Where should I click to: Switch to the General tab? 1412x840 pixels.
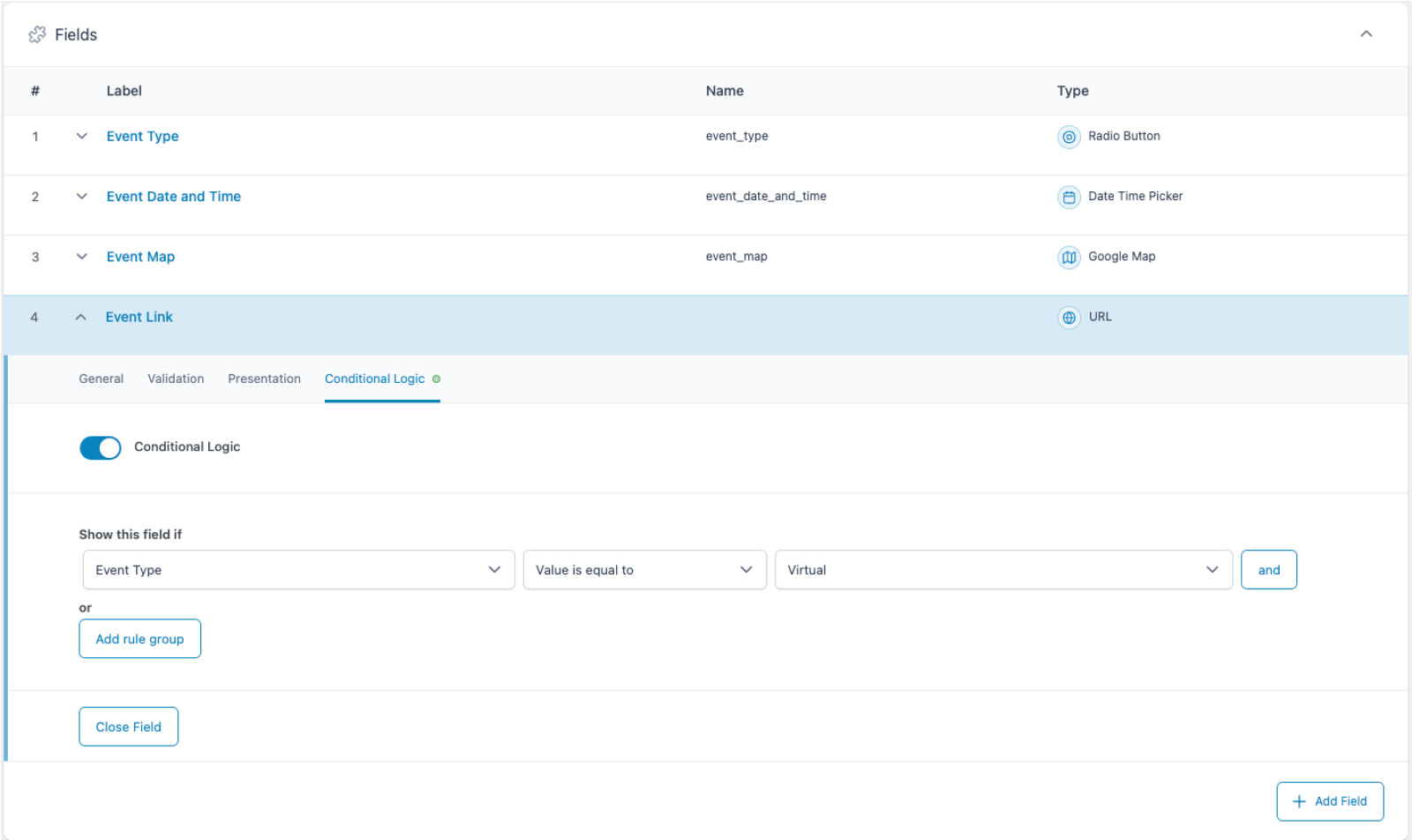(101, 379)
